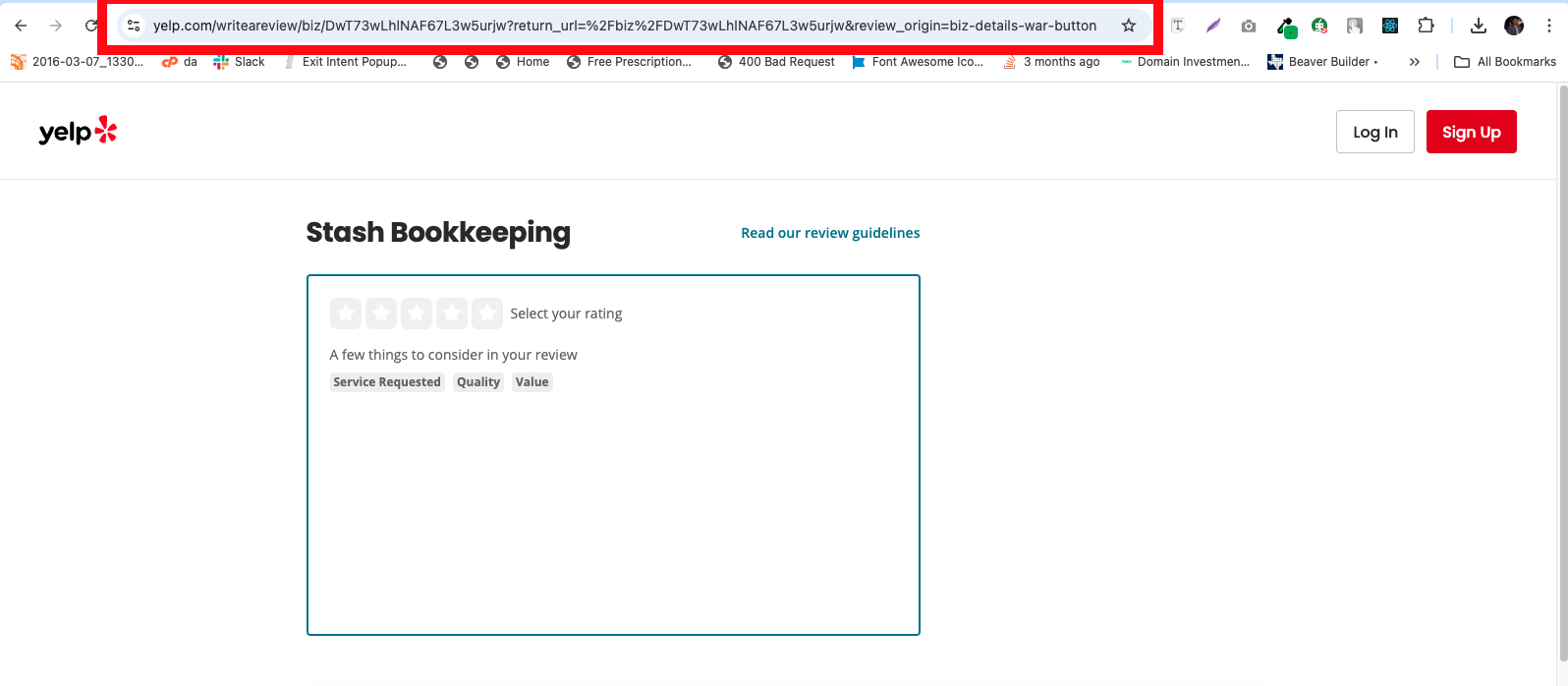Viewport: 1568px width, 686px height.
Task: Open the All Bookmarks folder
Action: (x=1505, y=62)
